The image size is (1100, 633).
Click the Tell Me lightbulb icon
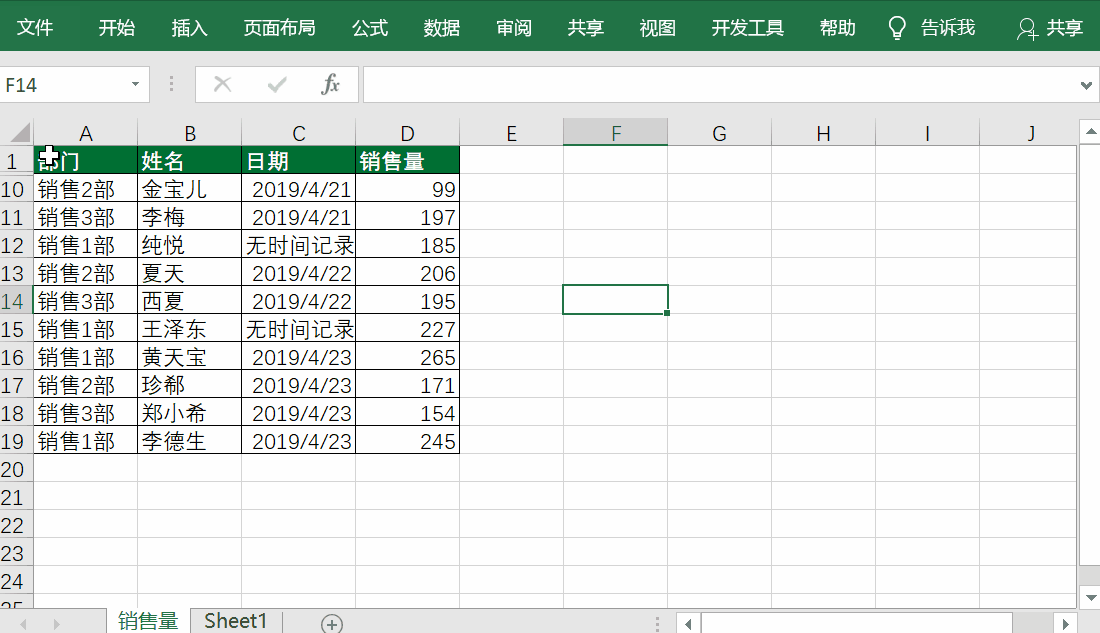[898, 27]
